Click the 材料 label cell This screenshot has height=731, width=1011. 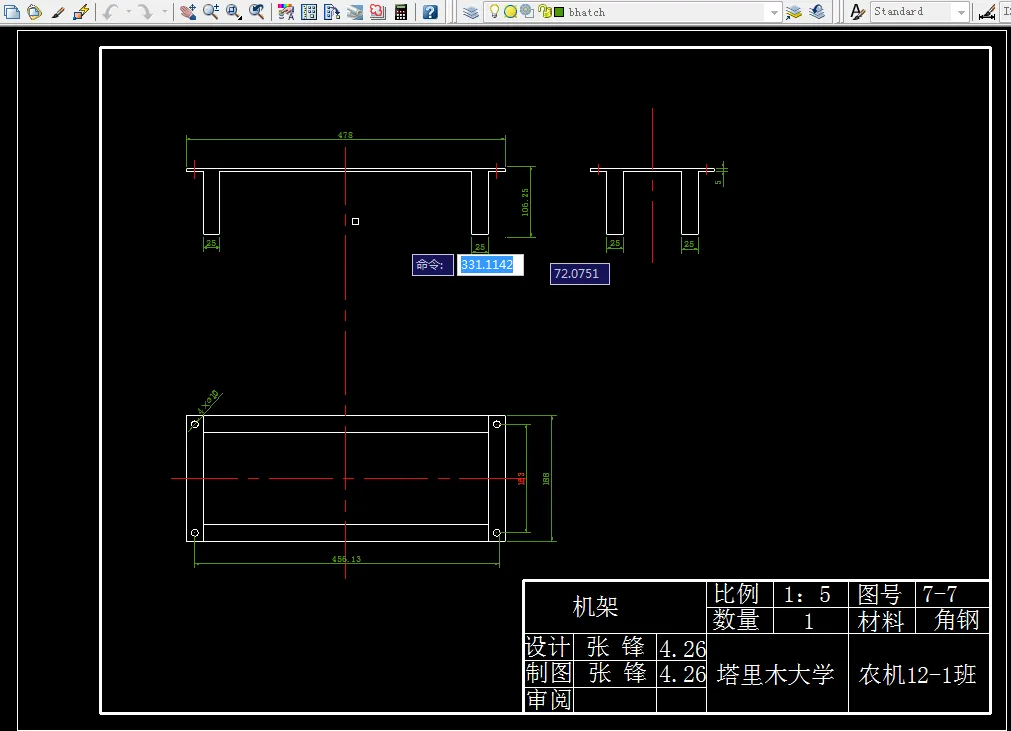[881, 621]
